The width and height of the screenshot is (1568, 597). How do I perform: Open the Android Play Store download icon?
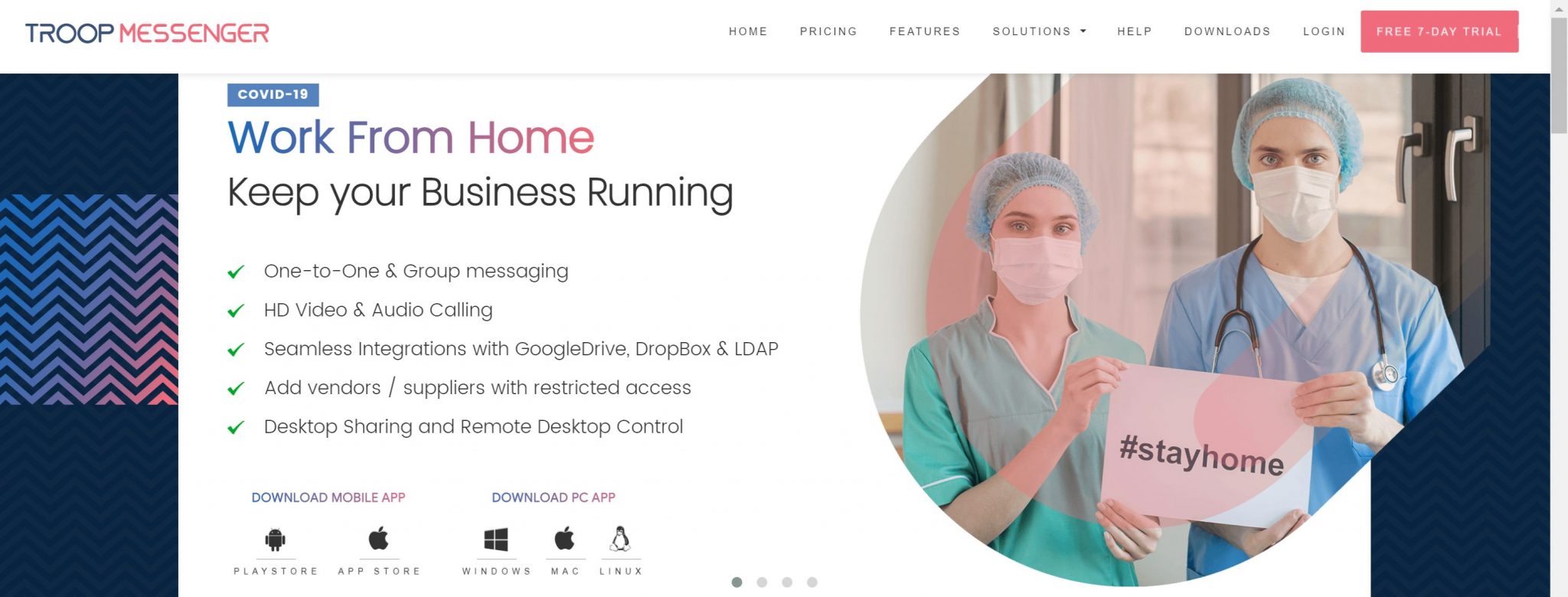(275, 540)
